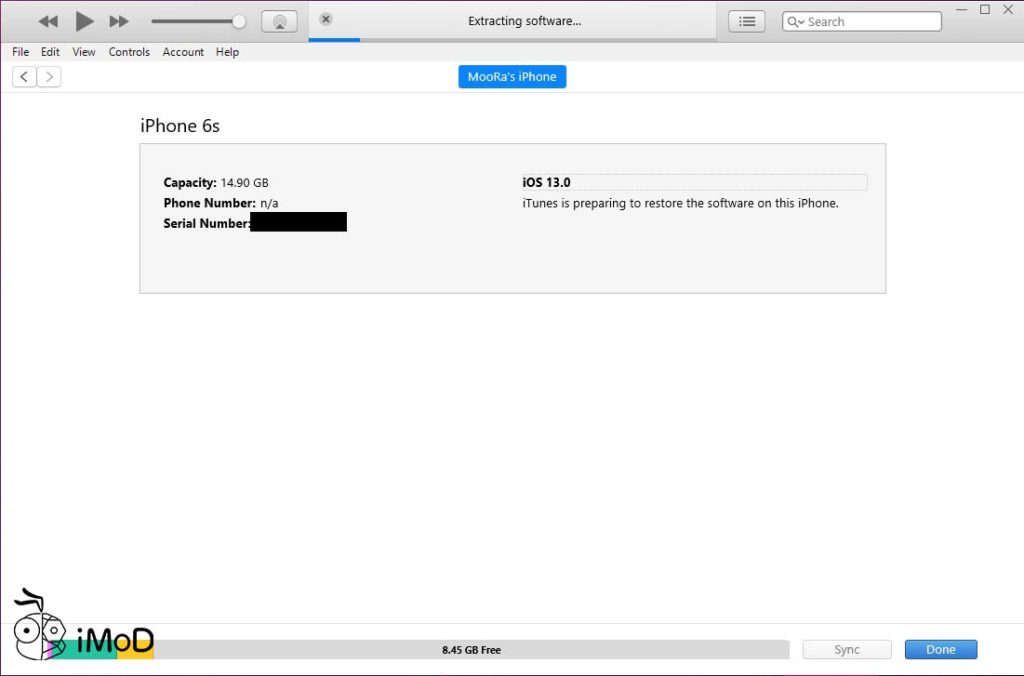Go back with the left chevron button
Viewport: 1024px width, 676px height.
click(x=24, y=77)
